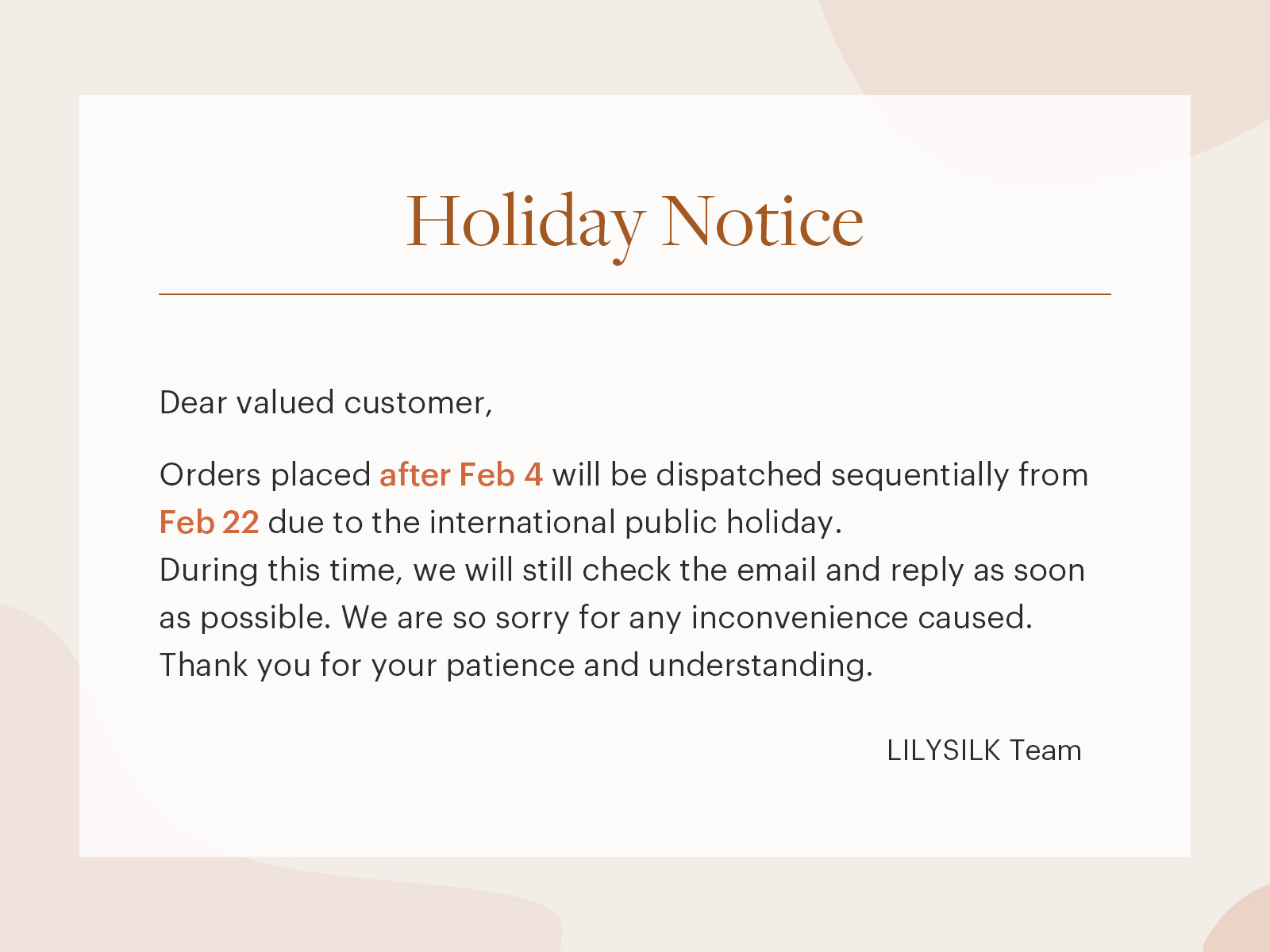Click the as possible sentence line
The height and width of the screenshot is (952, 1270).
click(x=596, y=617)
